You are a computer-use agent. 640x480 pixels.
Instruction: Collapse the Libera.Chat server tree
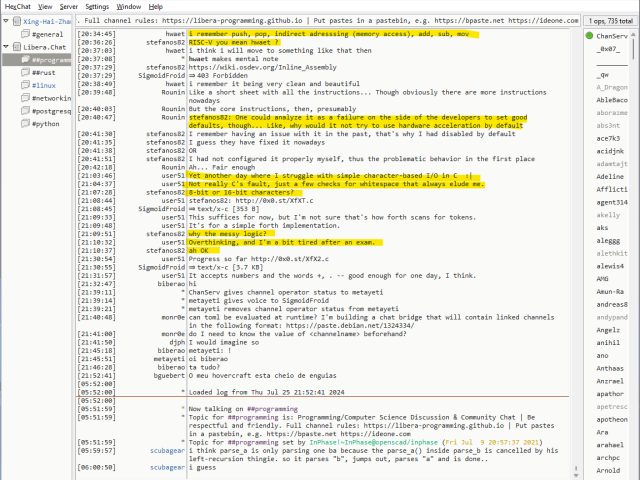[x=5, y=47]
